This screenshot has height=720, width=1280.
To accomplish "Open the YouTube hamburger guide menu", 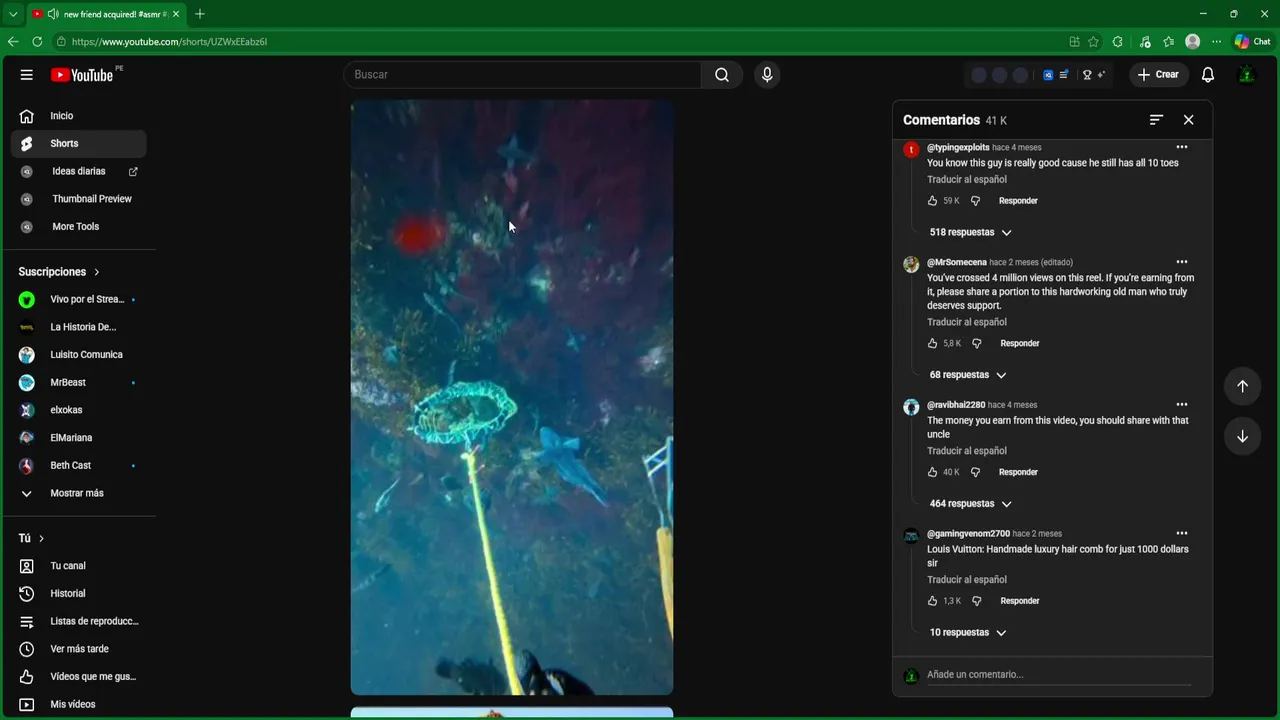I will 27,75.
